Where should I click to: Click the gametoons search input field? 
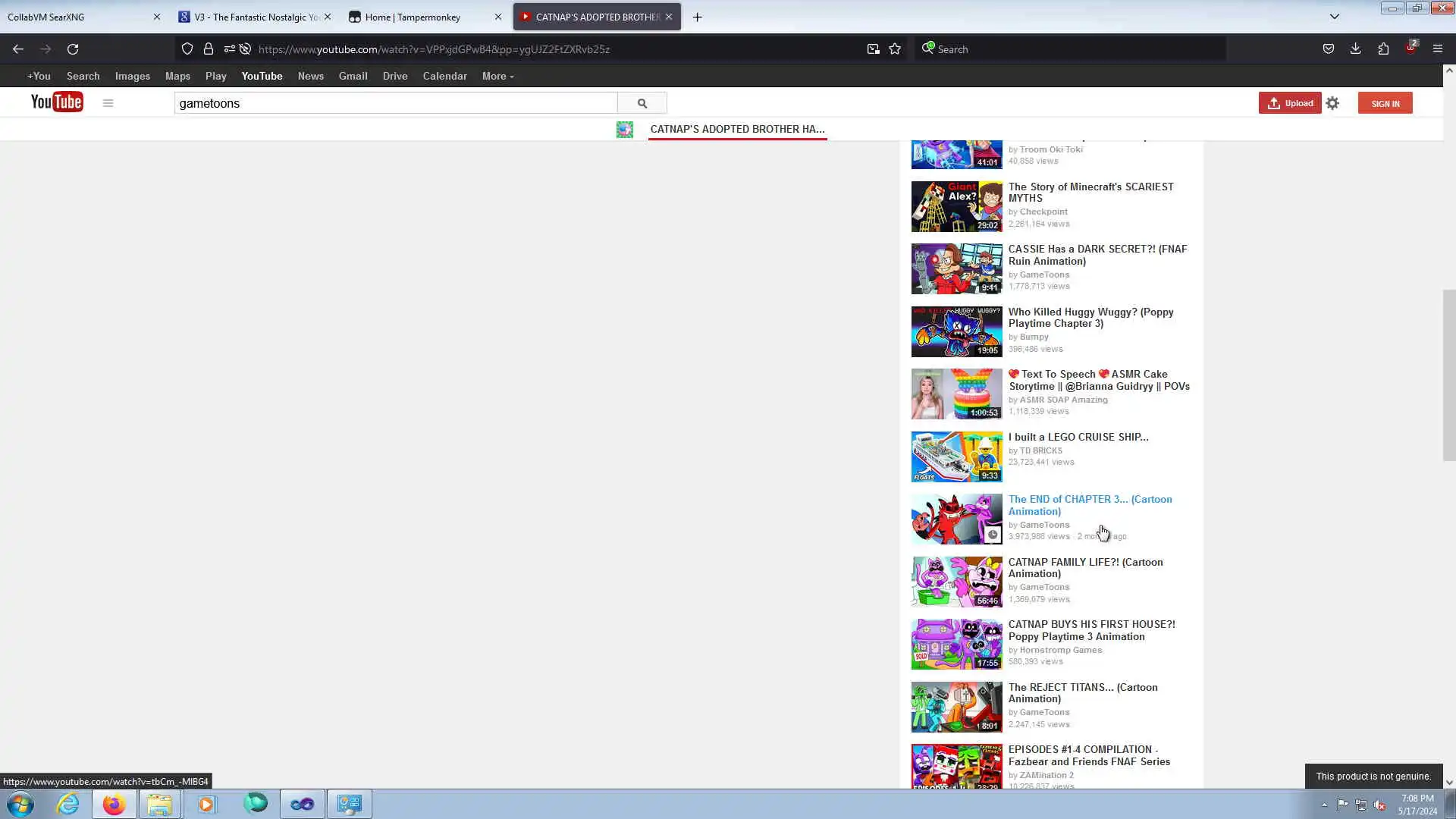tap(394, 103)
